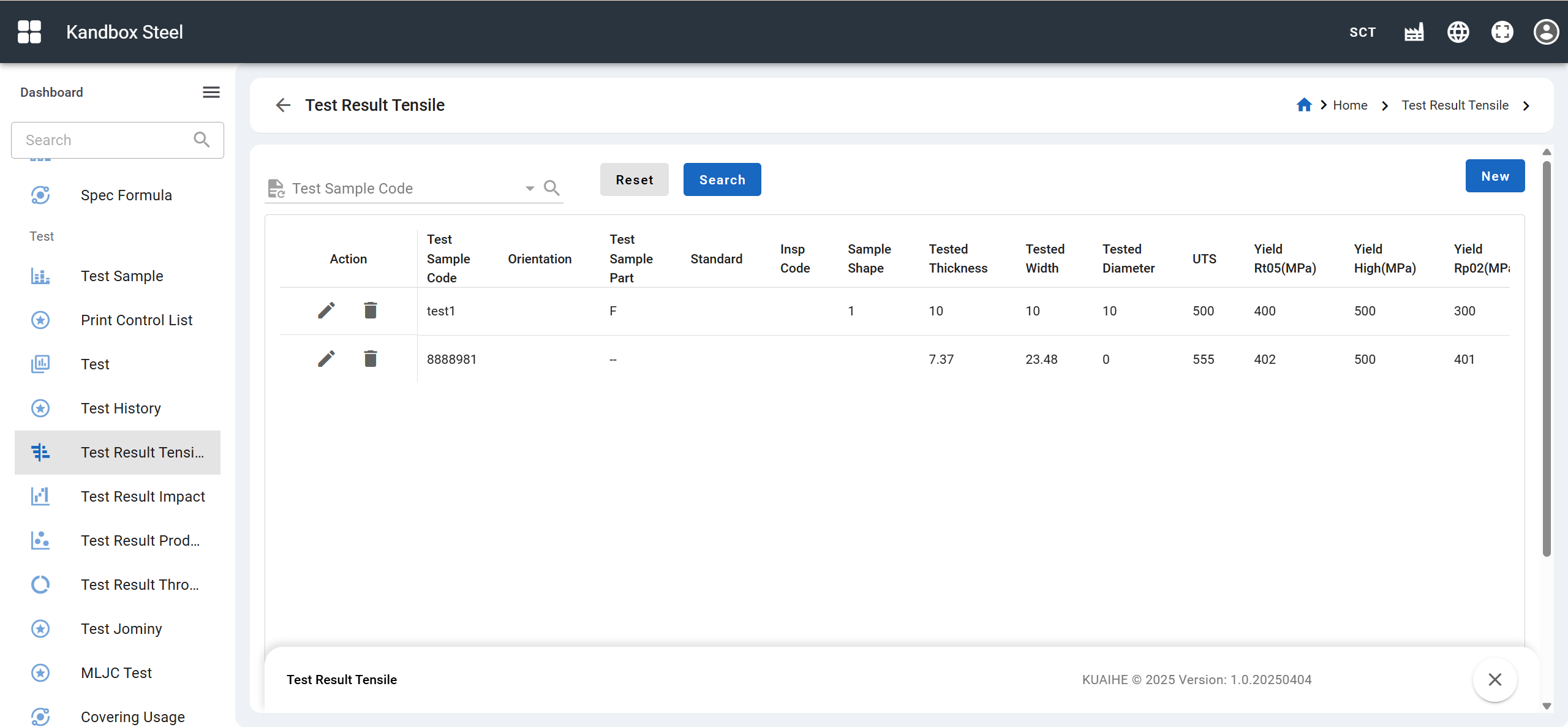Toggle the sidebar hamburger menu
1568x727 pixels.
click(x=211, y=92)
